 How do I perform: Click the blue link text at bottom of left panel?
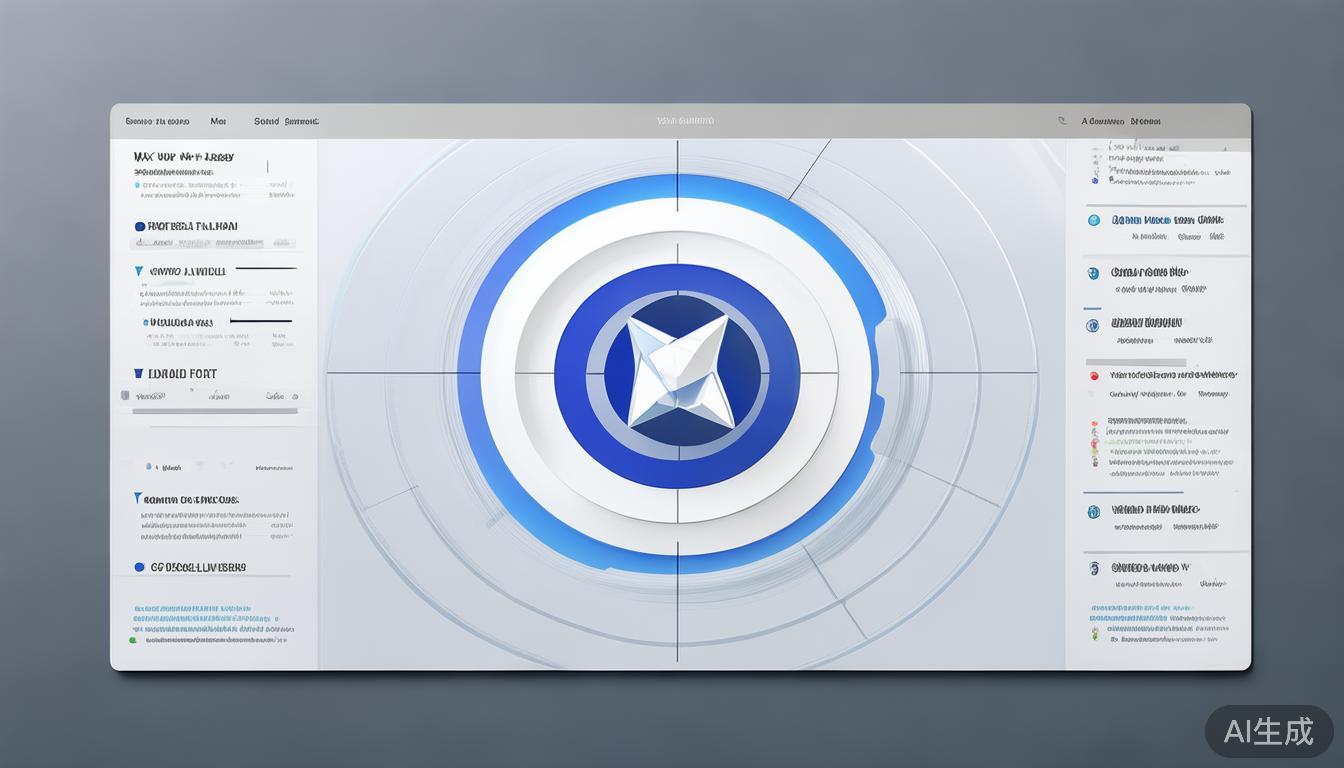click(x=192, y=608)
